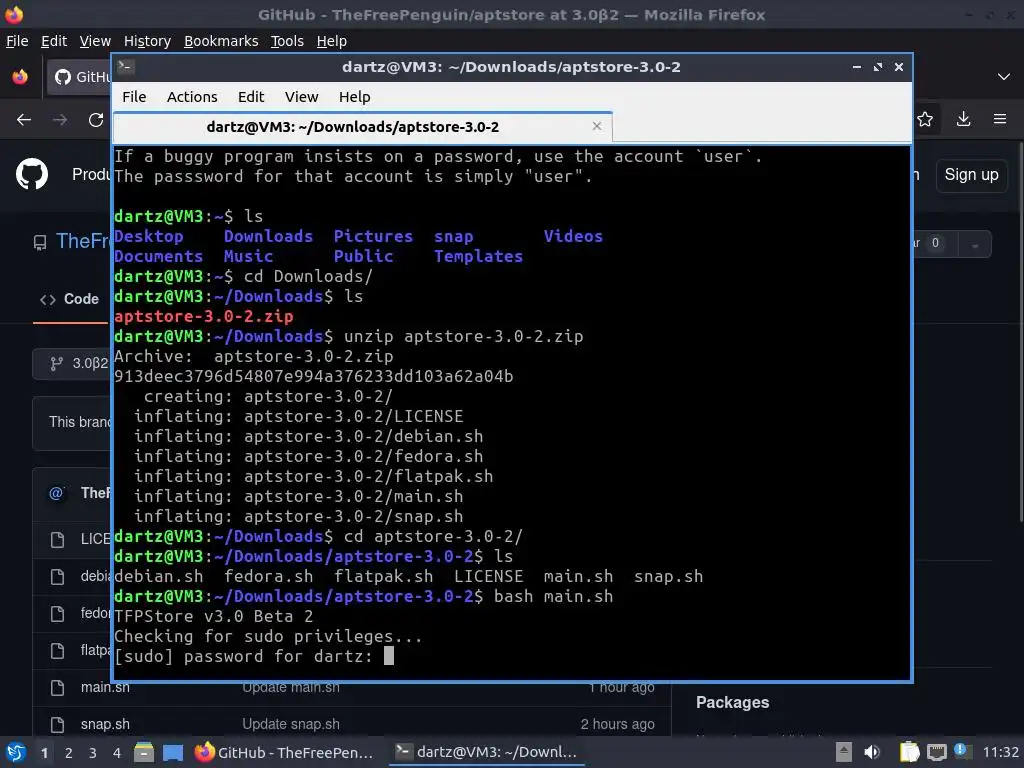Open Firefox hamburger application menu
1024x768 pixels.
[1000, 119]
